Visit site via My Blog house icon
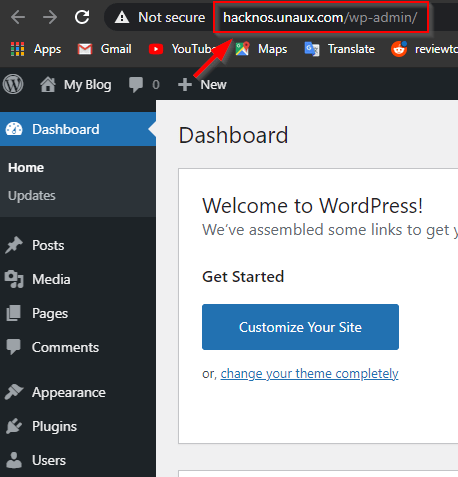The image size is (458, 477). pyautogui.click(x=48, y=85)
